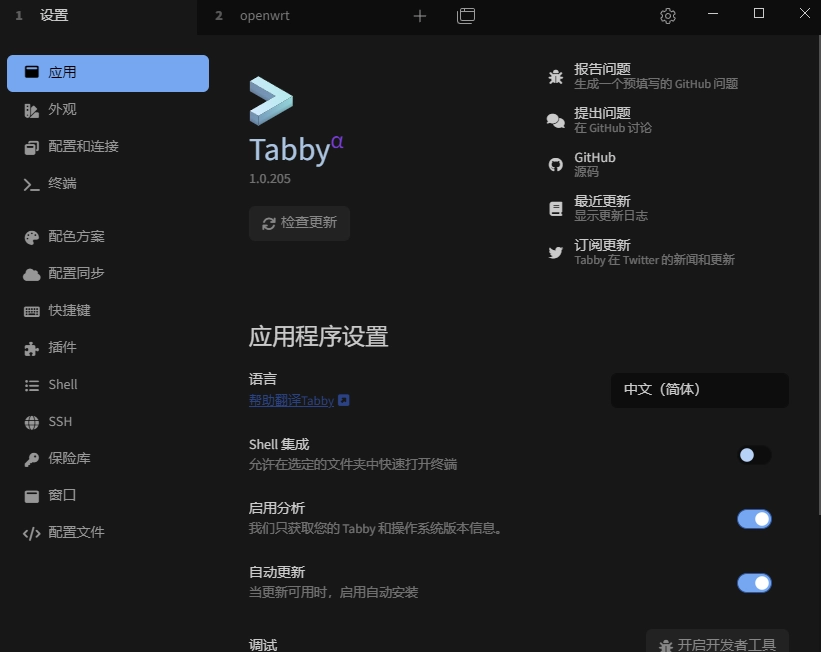
Task: Click the puzzle piece 插件 icon
Action: 31,348
